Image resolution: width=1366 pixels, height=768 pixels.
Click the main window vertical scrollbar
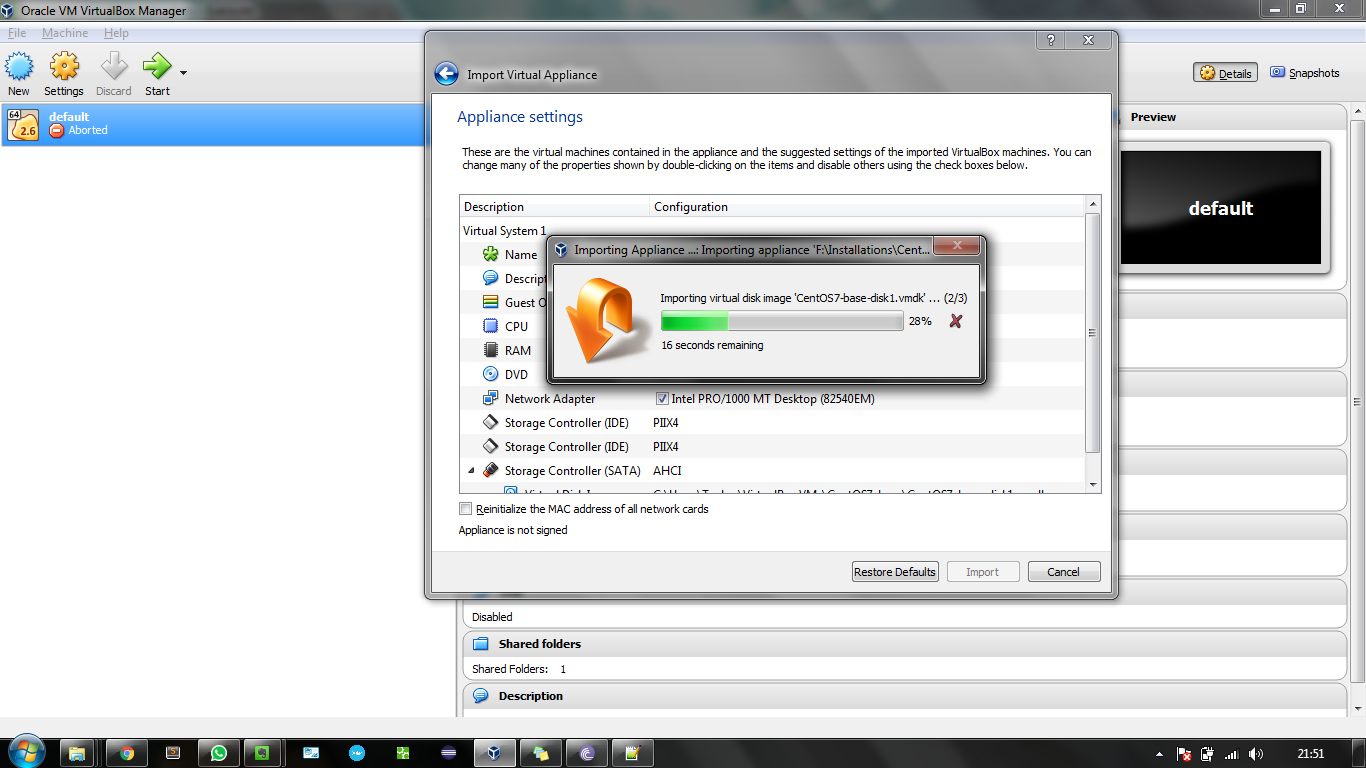1358,400
